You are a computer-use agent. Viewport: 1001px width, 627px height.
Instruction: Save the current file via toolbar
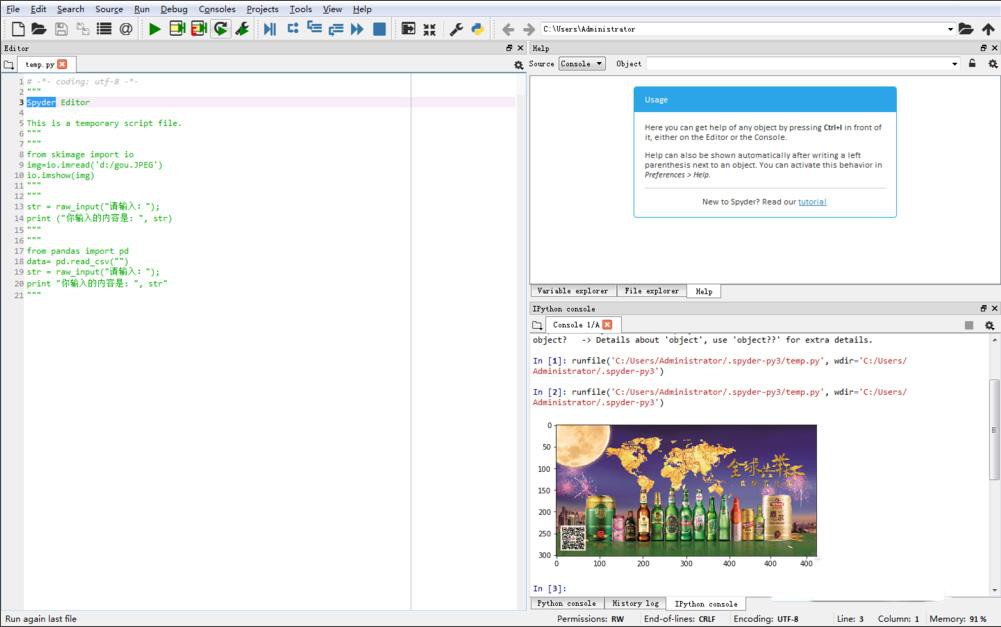tap(61, 29)
